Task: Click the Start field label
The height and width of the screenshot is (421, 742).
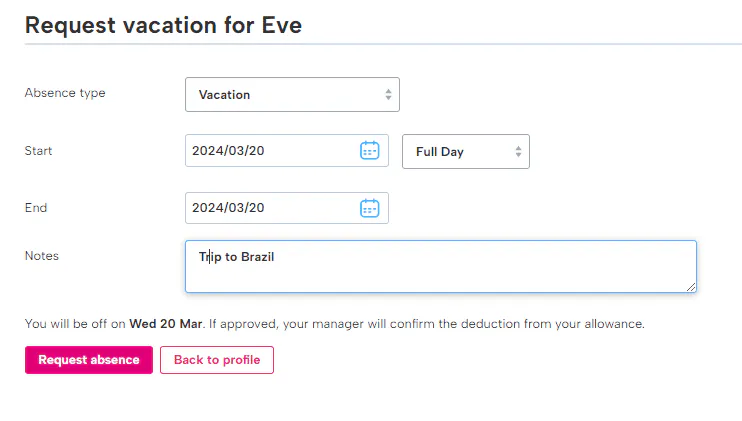Action: (x=38, y=151)
